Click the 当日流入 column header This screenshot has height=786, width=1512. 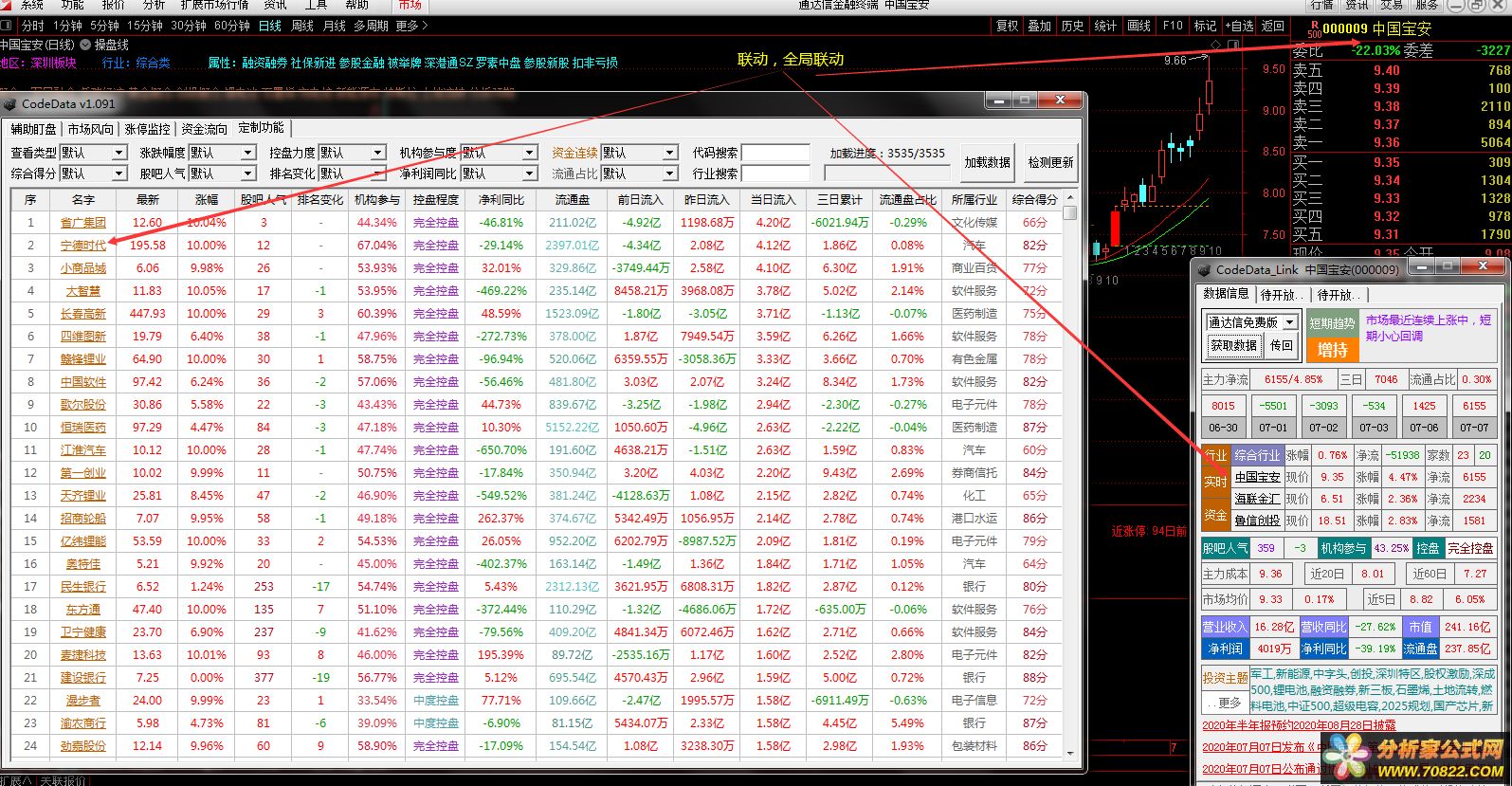point(773,200)
